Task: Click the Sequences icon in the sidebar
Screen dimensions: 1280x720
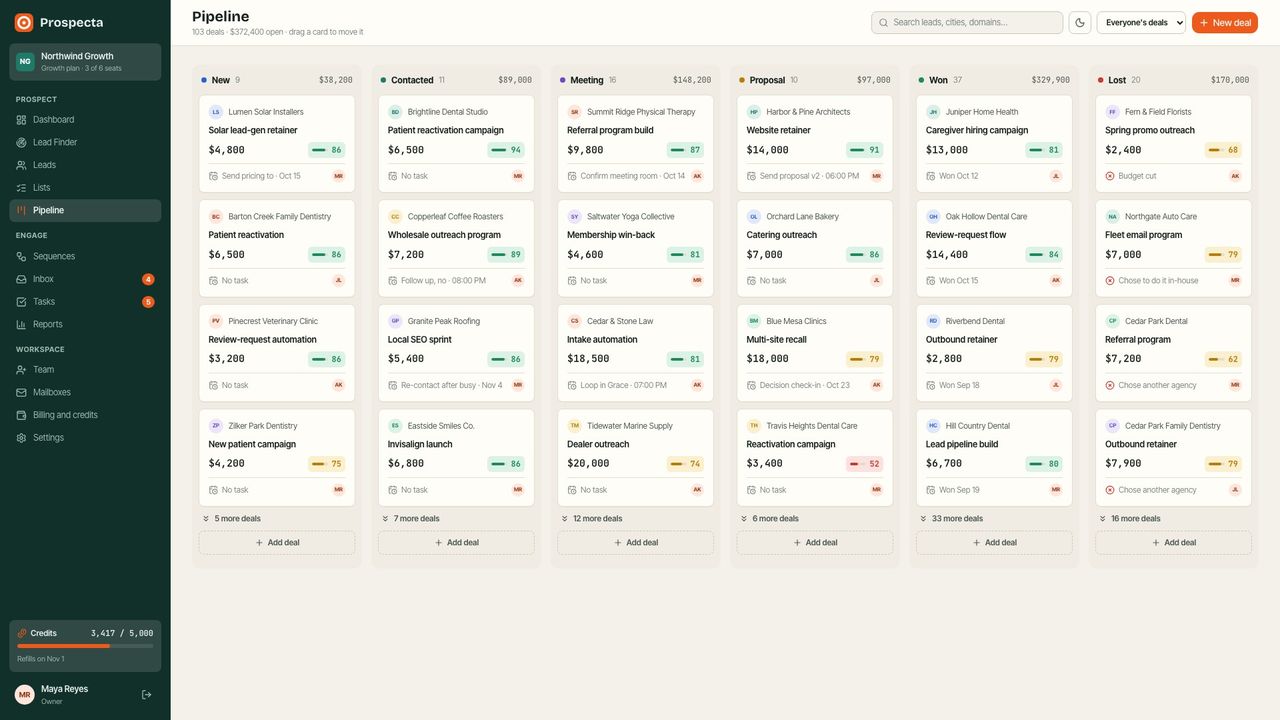Action: click(22, 256)
